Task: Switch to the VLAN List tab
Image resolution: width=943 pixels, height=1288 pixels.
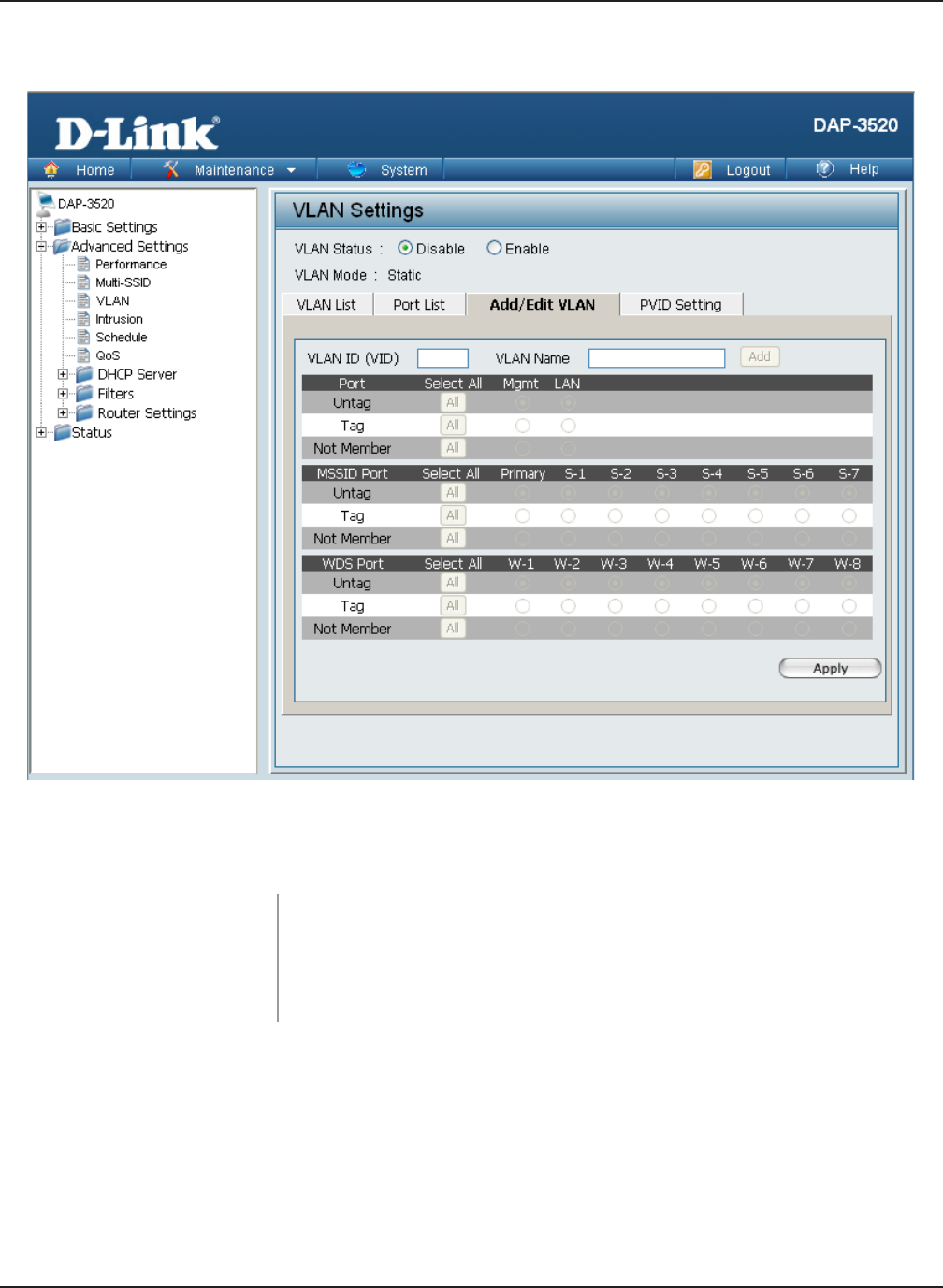Action: (x=326, y=304)
